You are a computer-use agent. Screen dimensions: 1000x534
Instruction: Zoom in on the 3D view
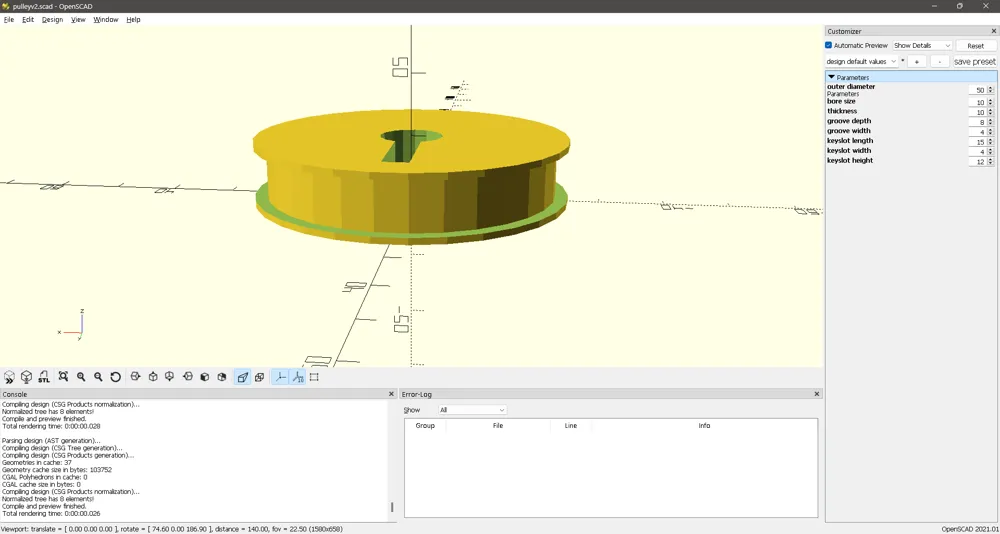point(81,377)
